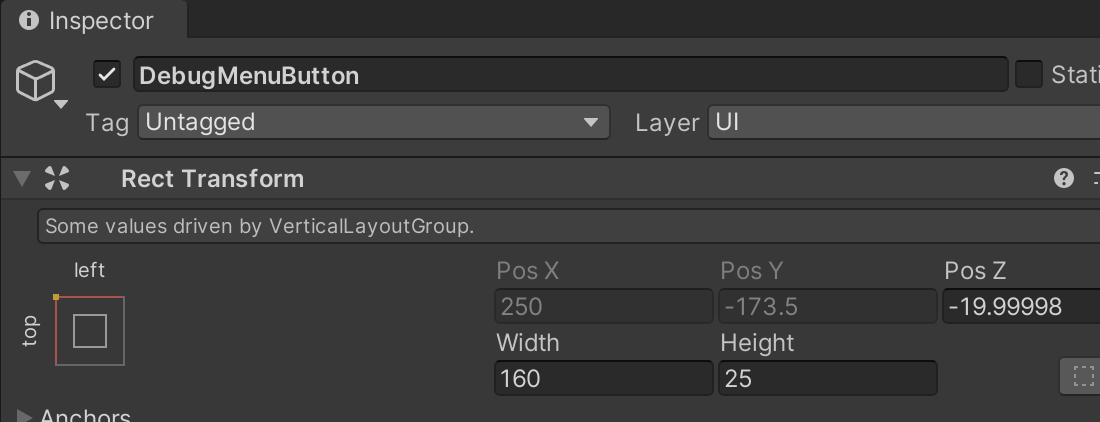Click the Inspector info icon

click(30, 20)
